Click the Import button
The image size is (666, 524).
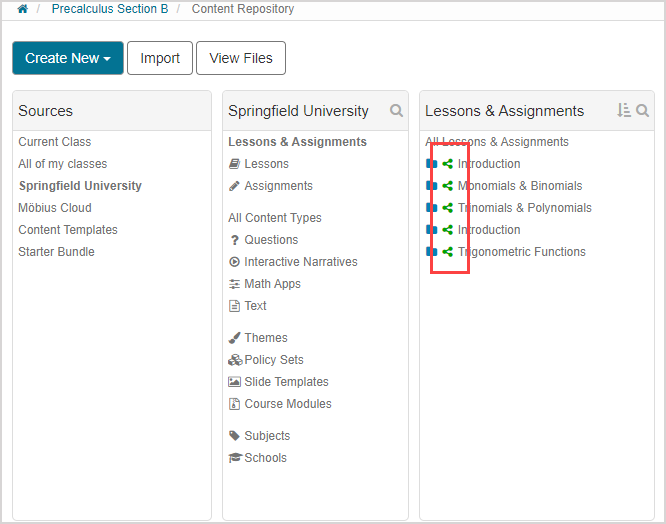tap(160, 58)
